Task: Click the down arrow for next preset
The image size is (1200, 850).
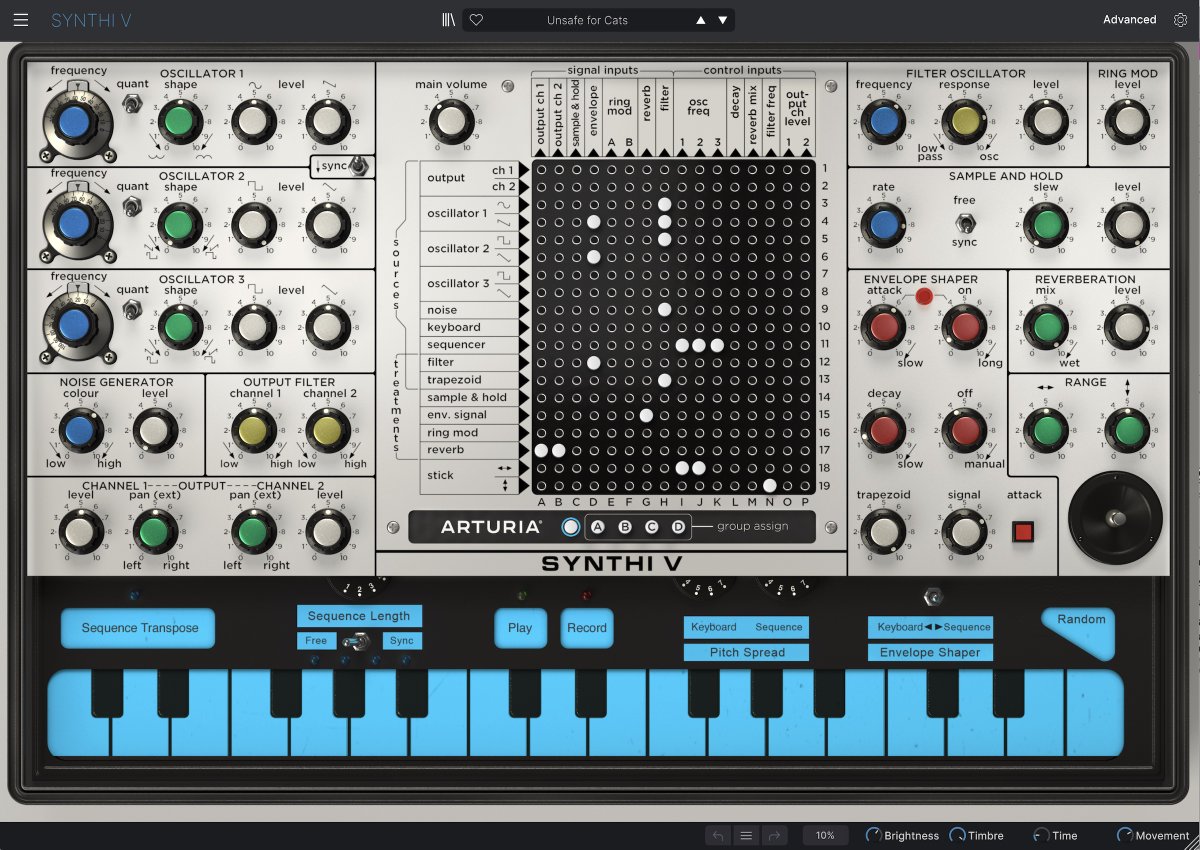Action: [x=722, y=19]
